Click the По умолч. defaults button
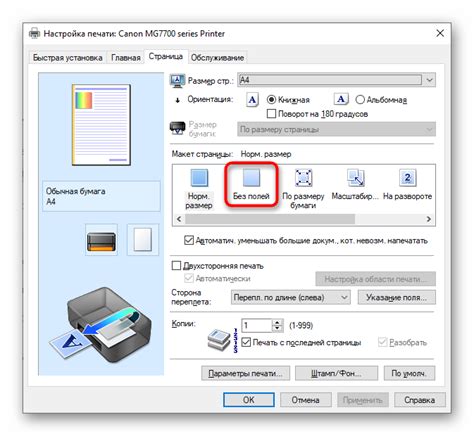 point(409,373)
